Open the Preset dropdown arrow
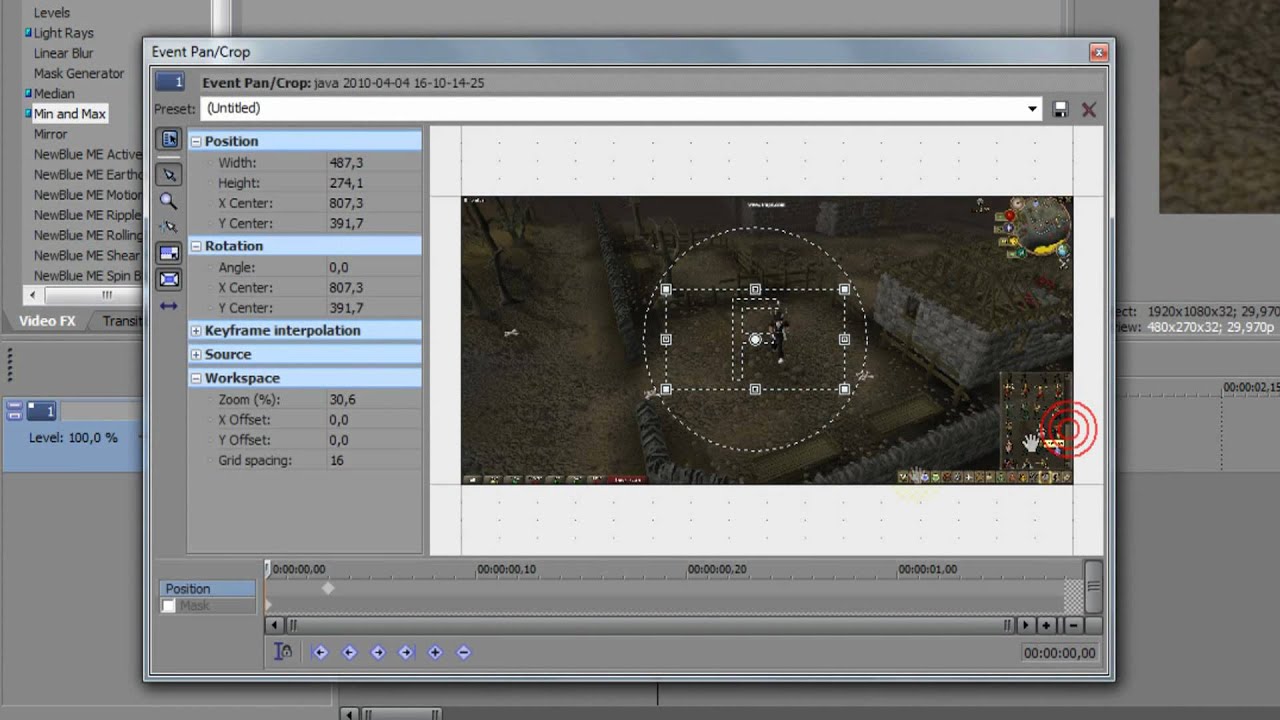Viewport: 1280px width, 720px height. (x=1032, y=108)
